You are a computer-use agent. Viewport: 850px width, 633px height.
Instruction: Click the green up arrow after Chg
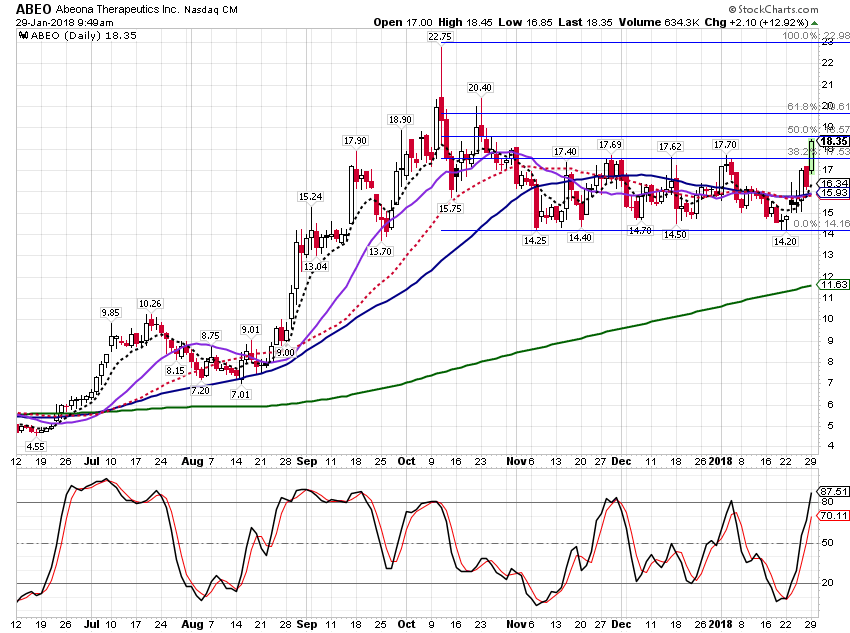pyautogui.click(x=815, y=23)
